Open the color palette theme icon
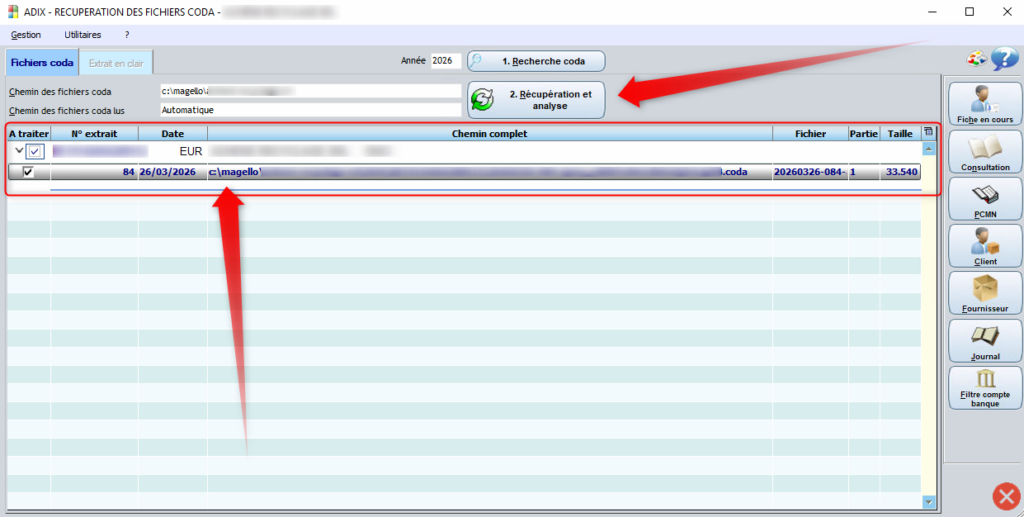1024x517 pixels. coord(976,60)
